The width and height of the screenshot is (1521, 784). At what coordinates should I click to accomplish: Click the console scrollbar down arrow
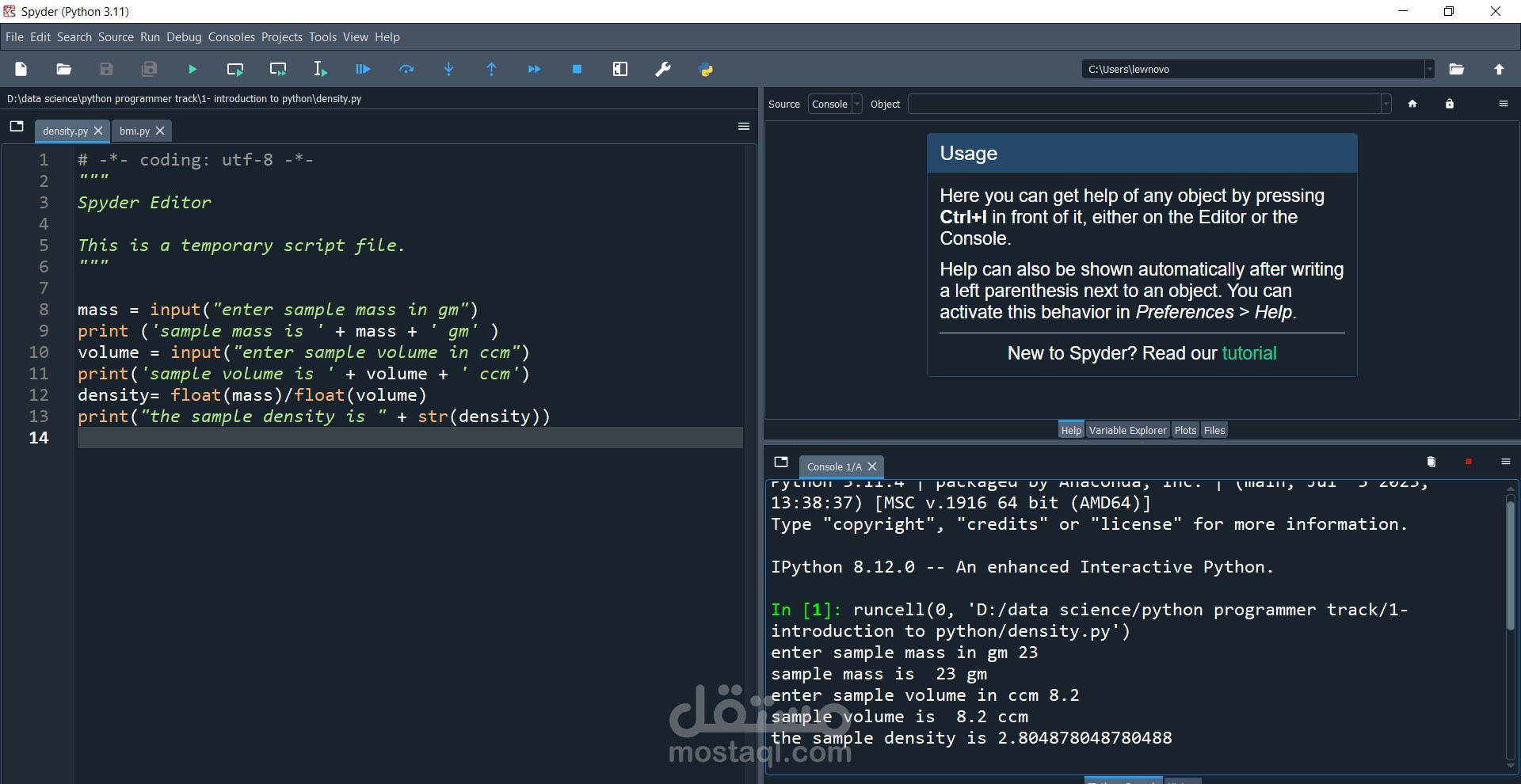(x=1510, y=766)
